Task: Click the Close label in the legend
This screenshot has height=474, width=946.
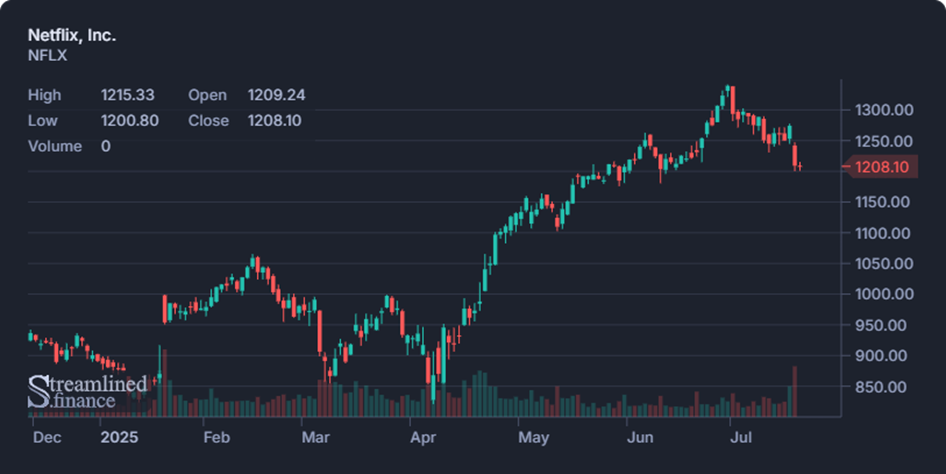Action: [x=209, y=121]
